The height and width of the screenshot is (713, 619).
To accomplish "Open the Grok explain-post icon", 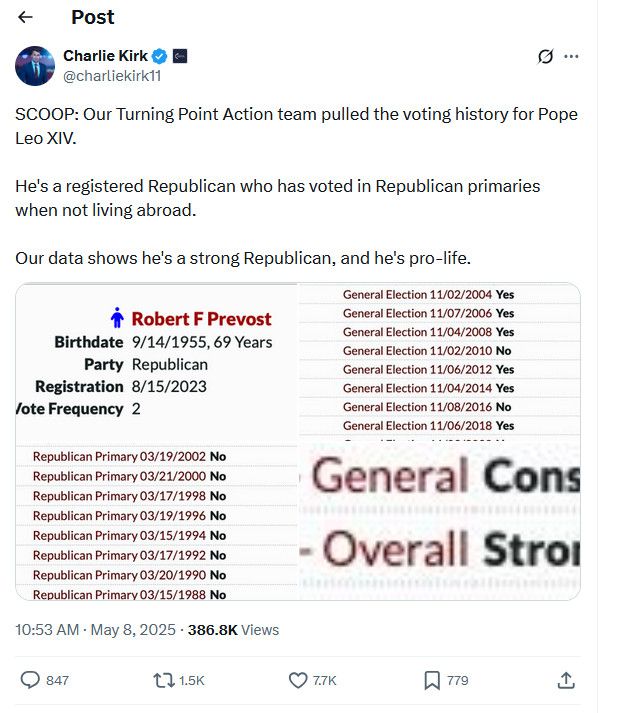I will 545,56.
